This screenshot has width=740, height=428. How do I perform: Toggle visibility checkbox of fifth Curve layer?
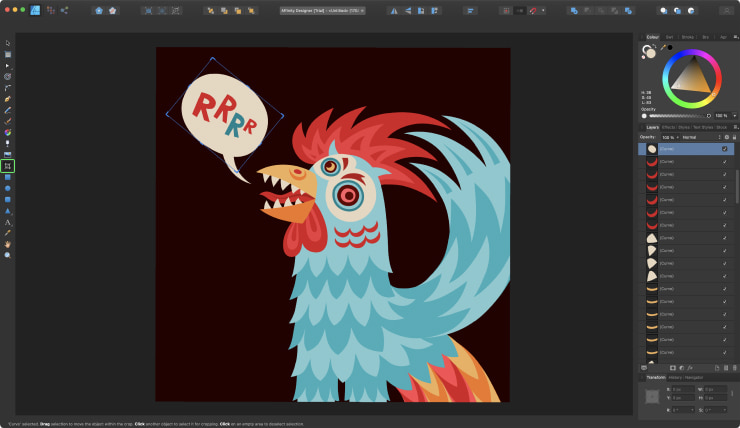point(724,200)
